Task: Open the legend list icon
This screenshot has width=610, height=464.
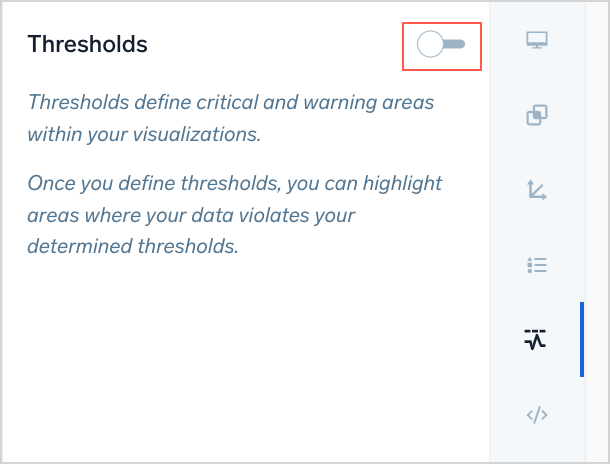Action: (x=537, y=265)
